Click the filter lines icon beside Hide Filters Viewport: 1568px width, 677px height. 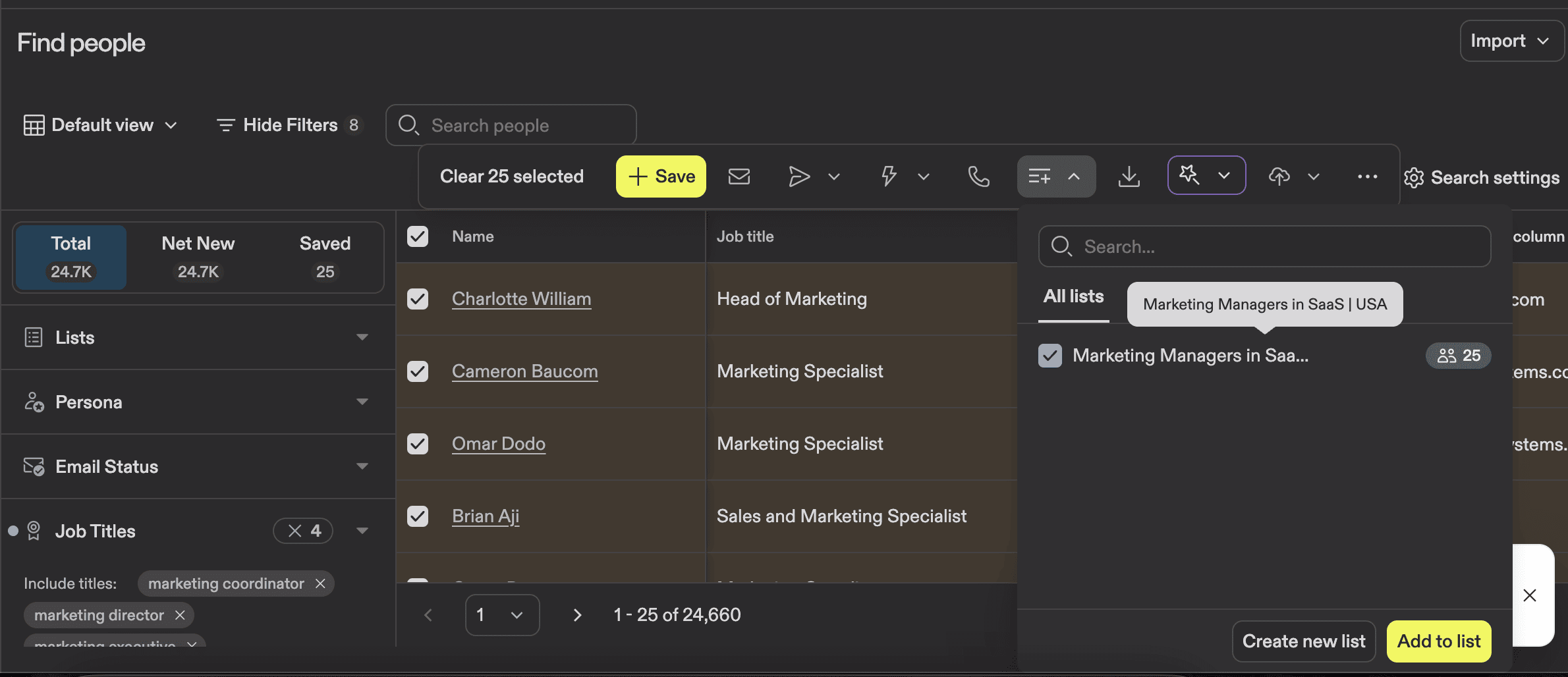coord(226,125)
